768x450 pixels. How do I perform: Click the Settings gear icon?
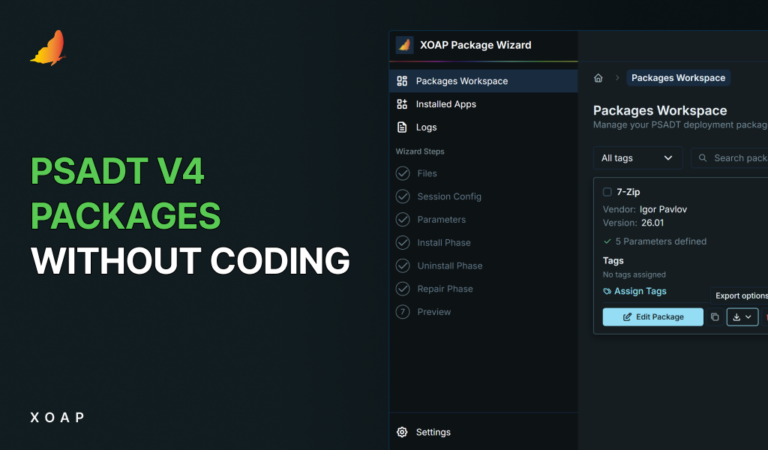(x=402, y=432)
